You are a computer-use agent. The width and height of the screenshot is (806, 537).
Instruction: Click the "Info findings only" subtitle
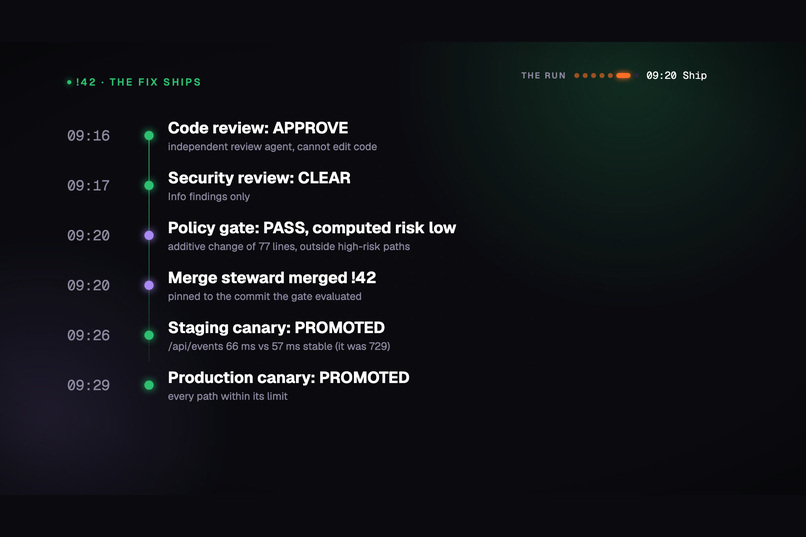point(209,197)
